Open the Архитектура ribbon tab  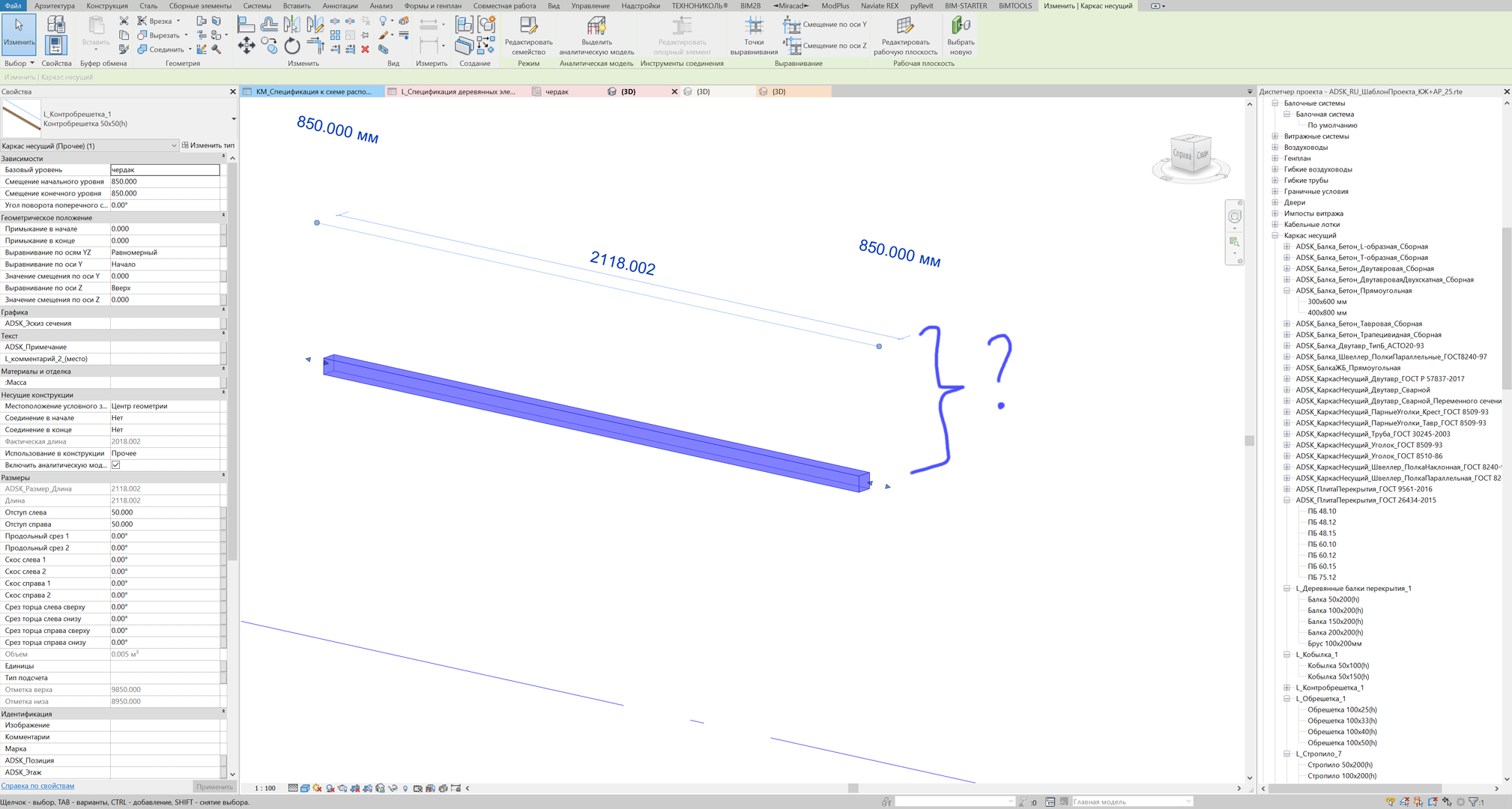point(54,6)
